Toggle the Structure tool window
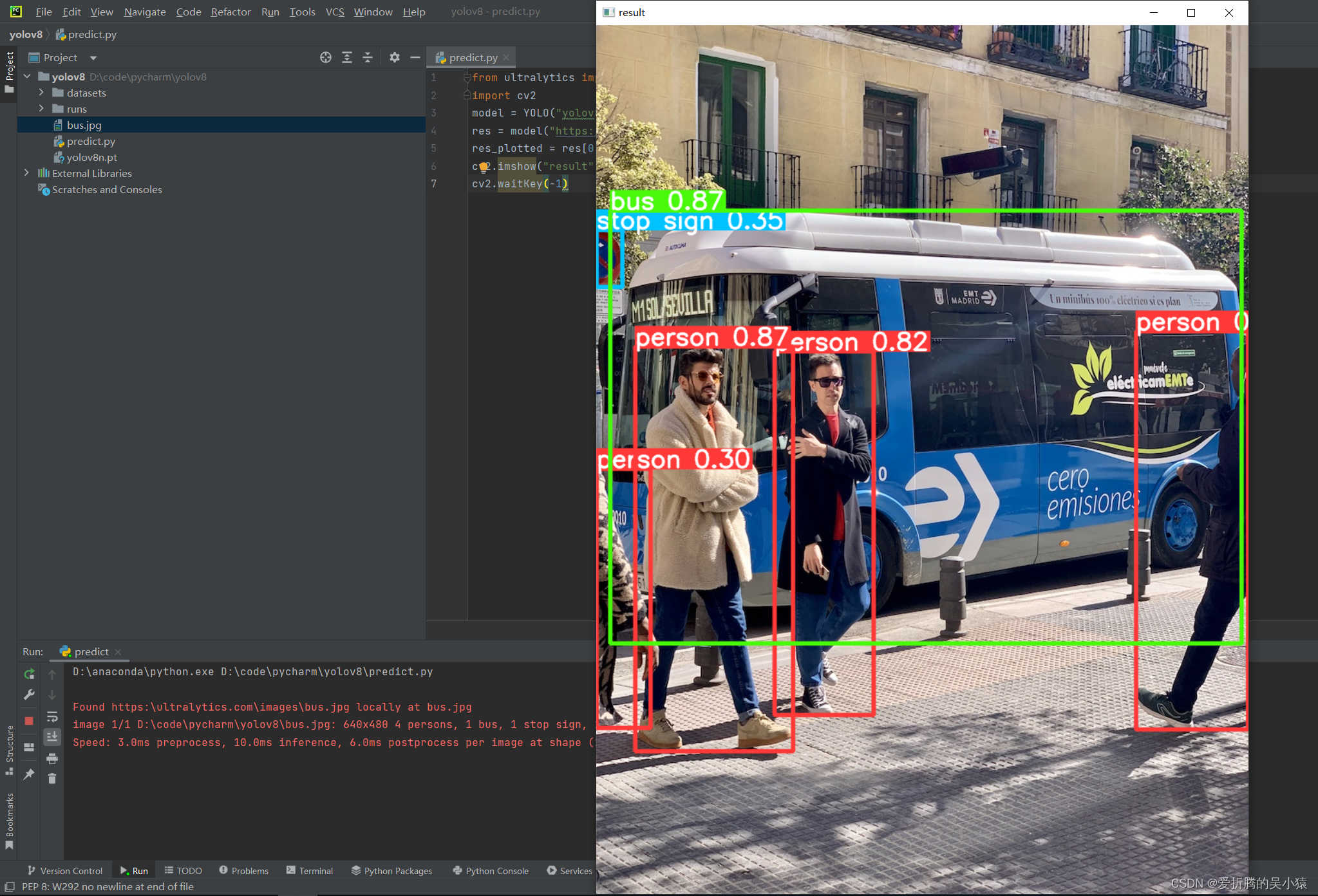This screenshot has width=1318, height=896. [9, 749]
